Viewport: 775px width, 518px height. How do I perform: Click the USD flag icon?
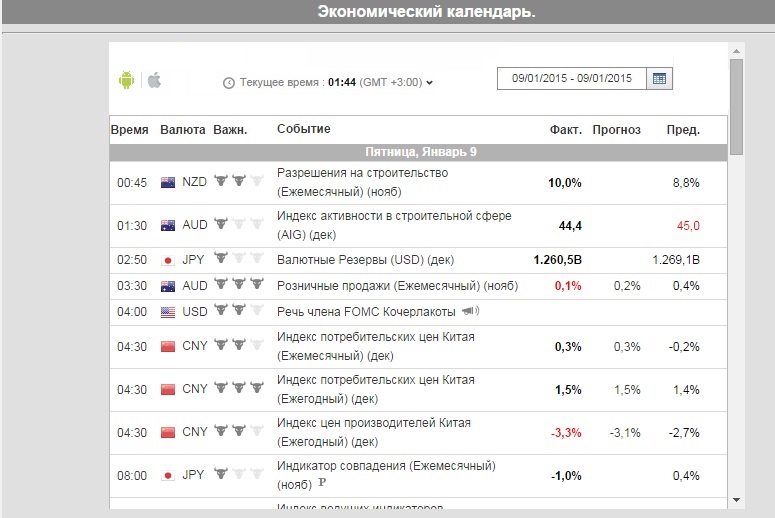tap(168, 312)
